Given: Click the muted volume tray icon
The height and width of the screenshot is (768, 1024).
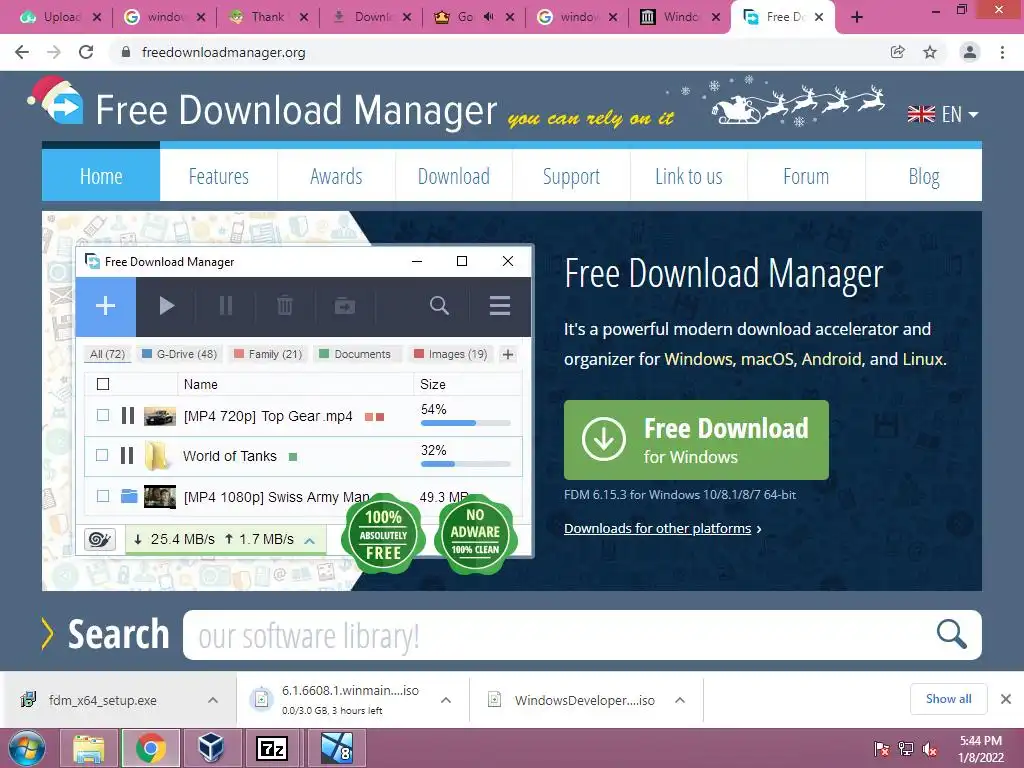Looking at the screenshot, I should click(x=929, y=748).
